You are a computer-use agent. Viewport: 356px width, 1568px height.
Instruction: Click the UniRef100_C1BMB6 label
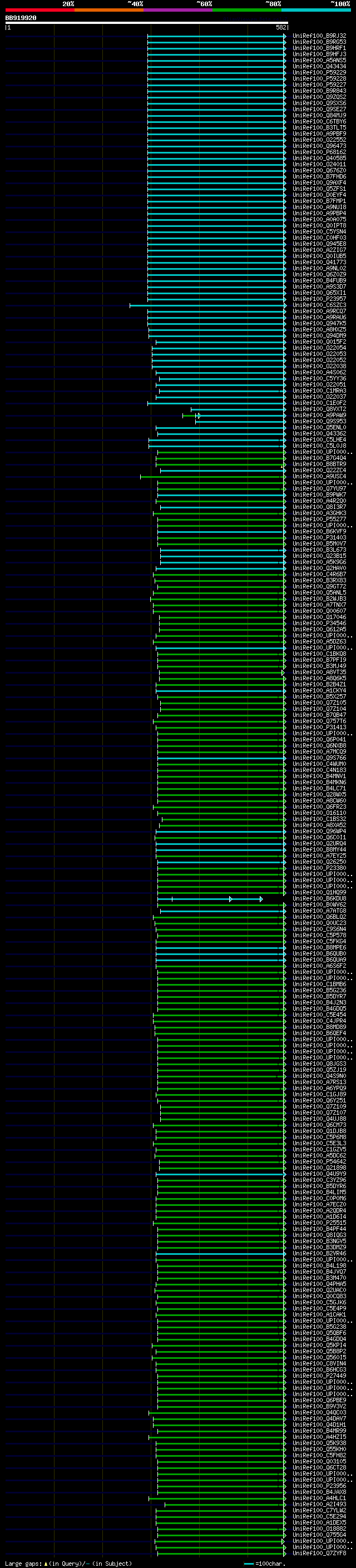click(319, 983)
